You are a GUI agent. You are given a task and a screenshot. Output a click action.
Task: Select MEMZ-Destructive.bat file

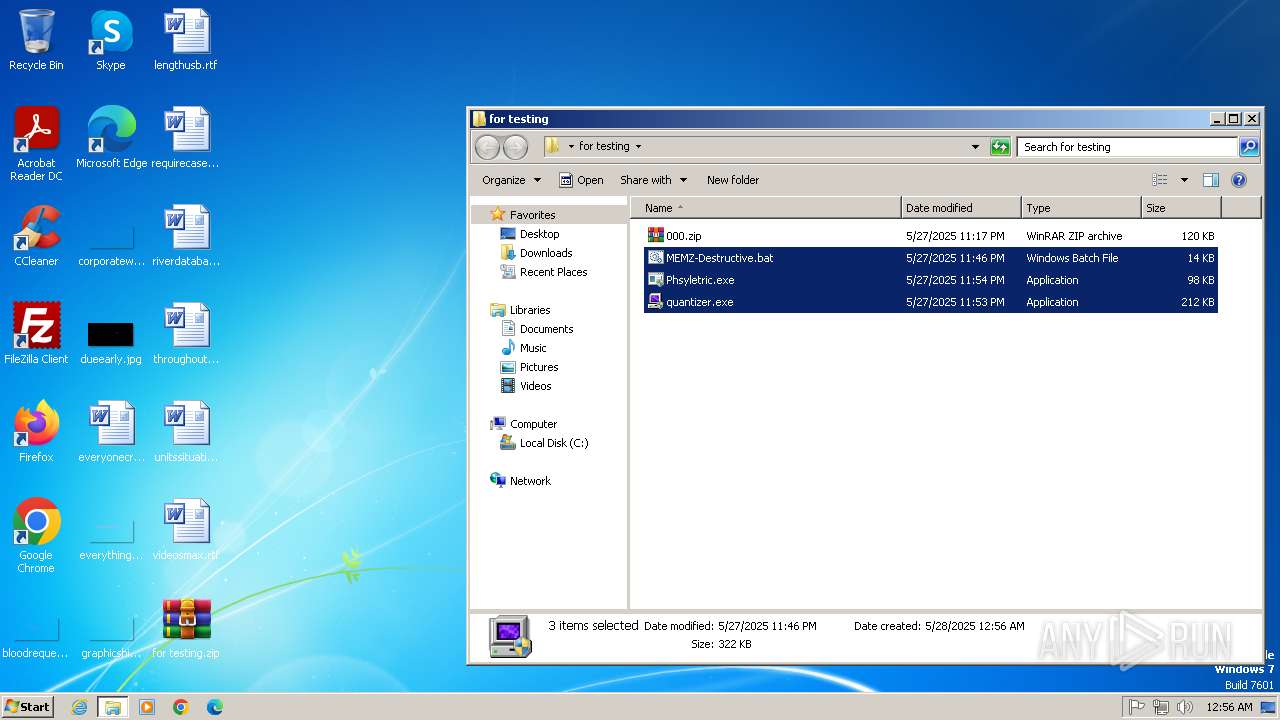click(931, 258)
